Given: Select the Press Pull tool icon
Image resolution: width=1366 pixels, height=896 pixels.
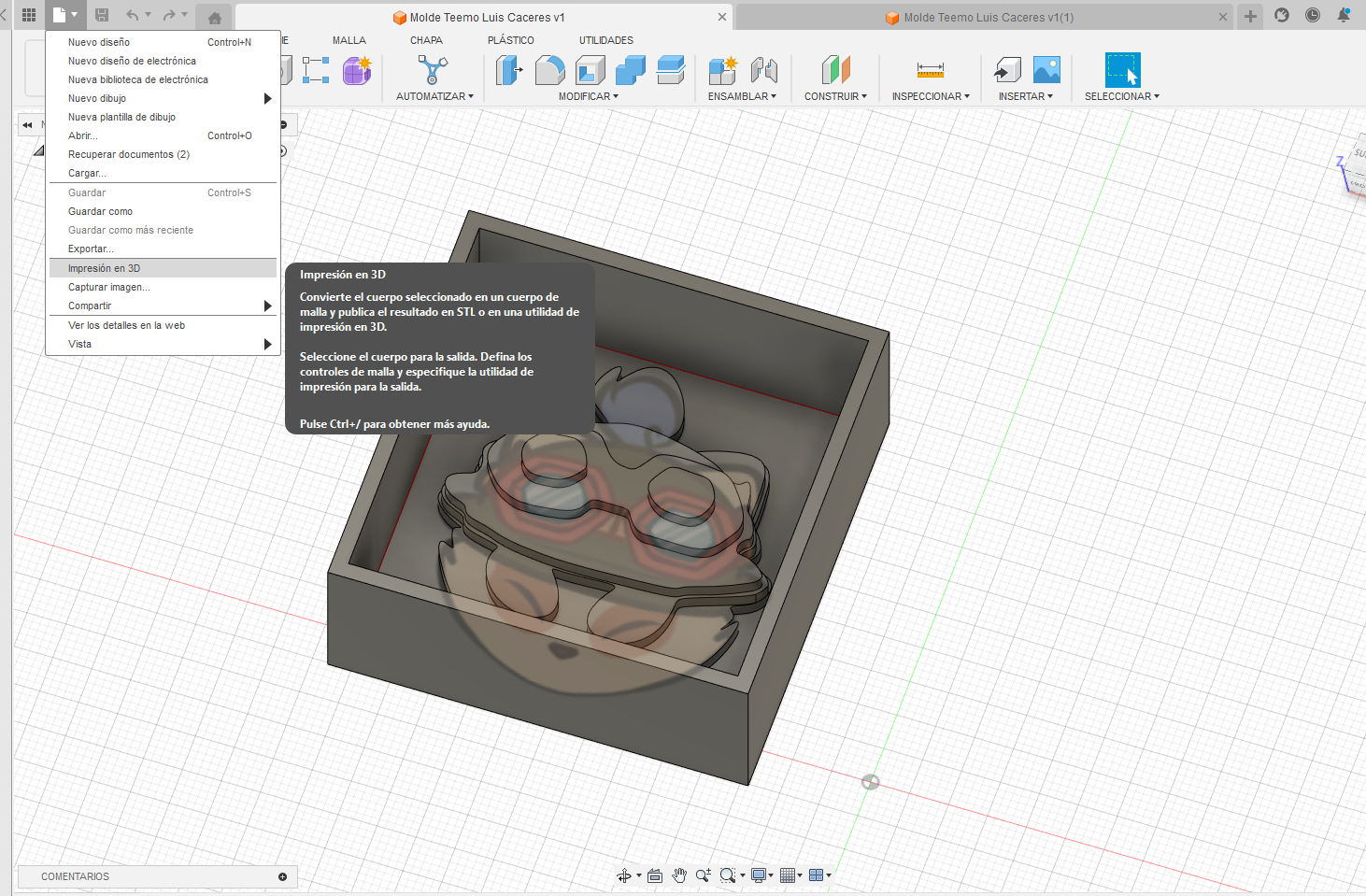Looking at the screenshot, I should point(508,70).
